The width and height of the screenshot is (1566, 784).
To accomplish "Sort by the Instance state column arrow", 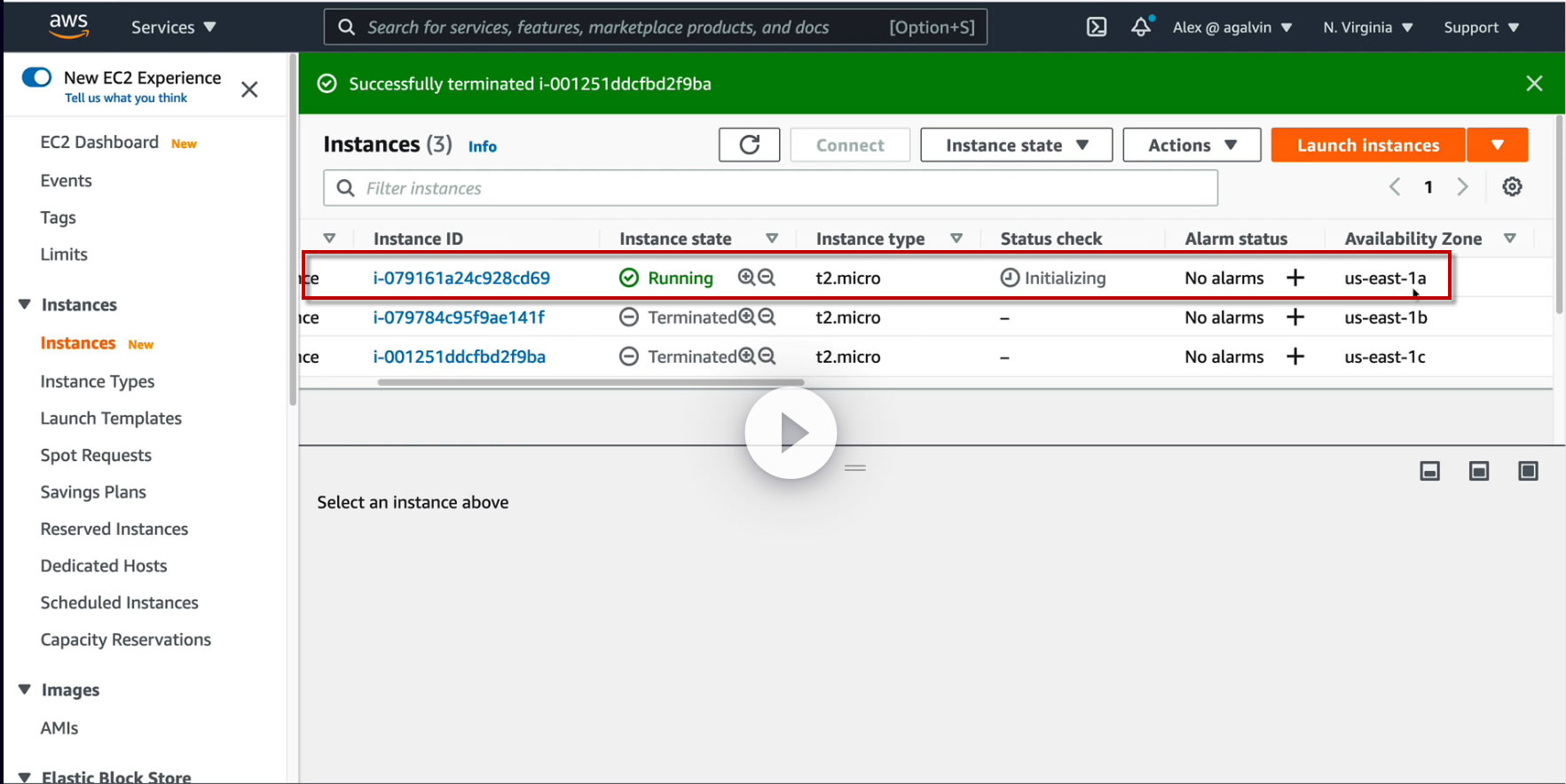I will tap(772, 238).
